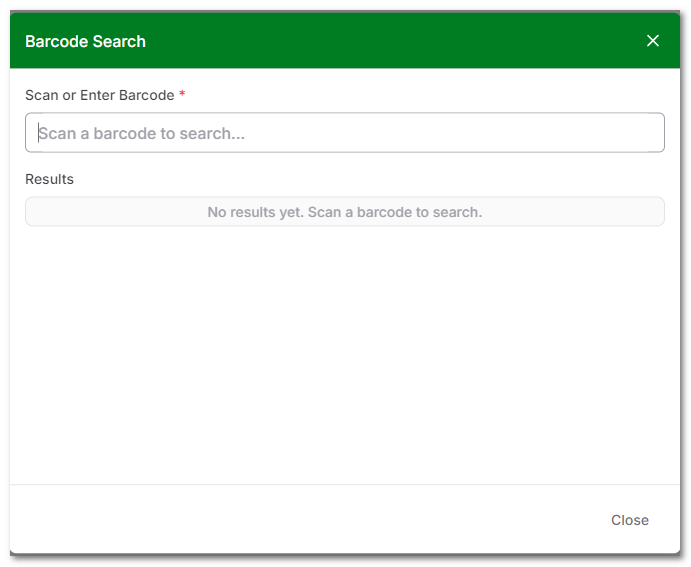
Task: Click the empty footer area left of Close
Action: pyautogui.click(x=300, y=520)
